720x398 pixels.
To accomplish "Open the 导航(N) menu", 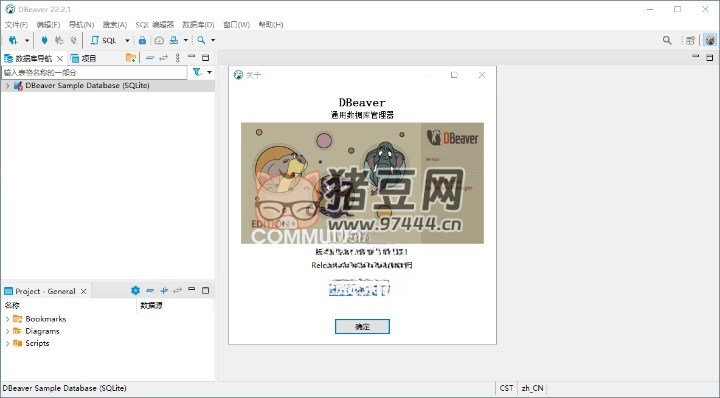I will click(x=81, y=24).
